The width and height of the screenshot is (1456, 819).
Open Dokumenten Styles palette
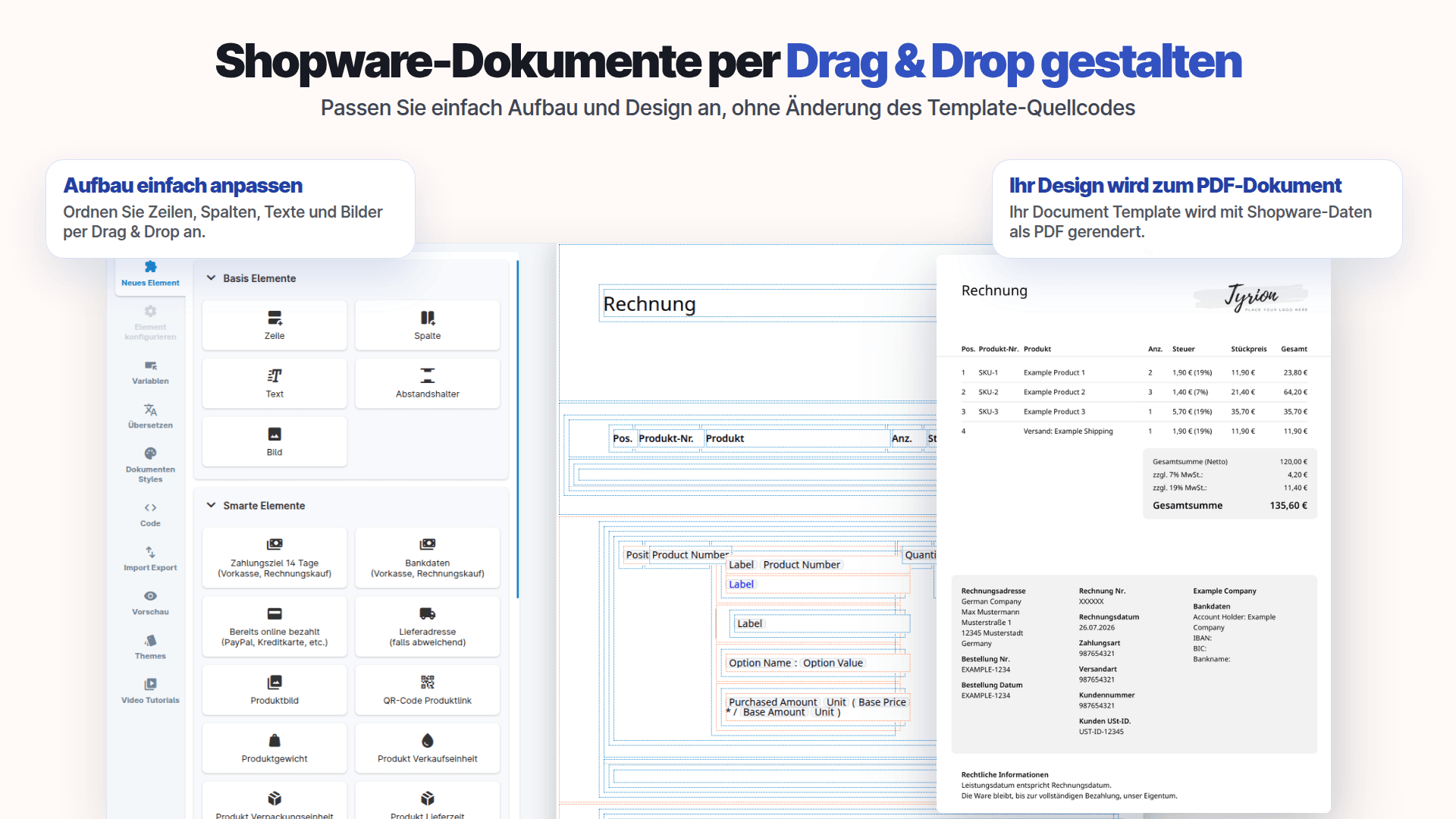coord(150,465)
